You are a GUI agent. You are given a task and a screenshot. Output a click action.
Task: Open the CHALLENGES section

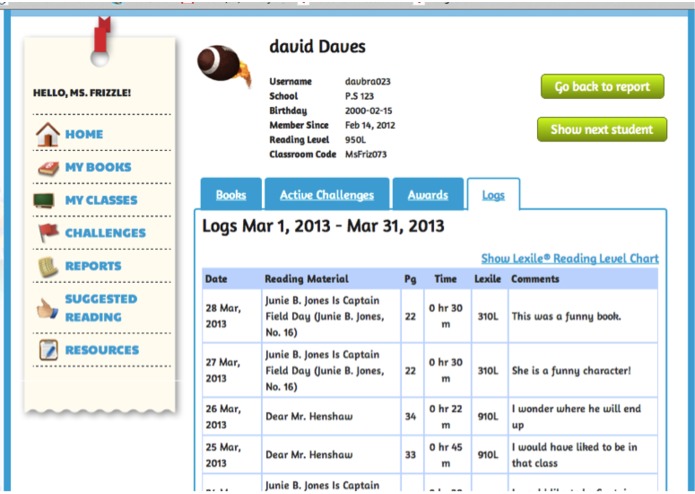point(105,233)
